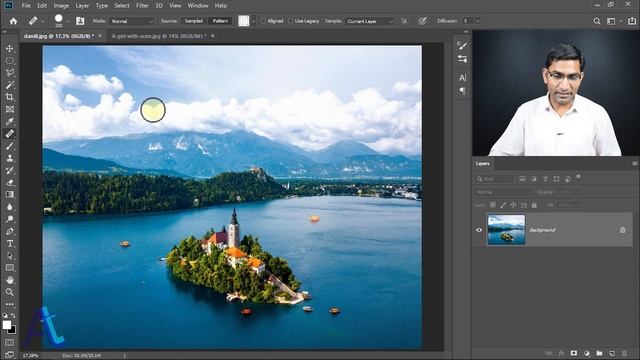Click the Create new layer icon
This screenshot has height=360, width=640.
point(612,353)
